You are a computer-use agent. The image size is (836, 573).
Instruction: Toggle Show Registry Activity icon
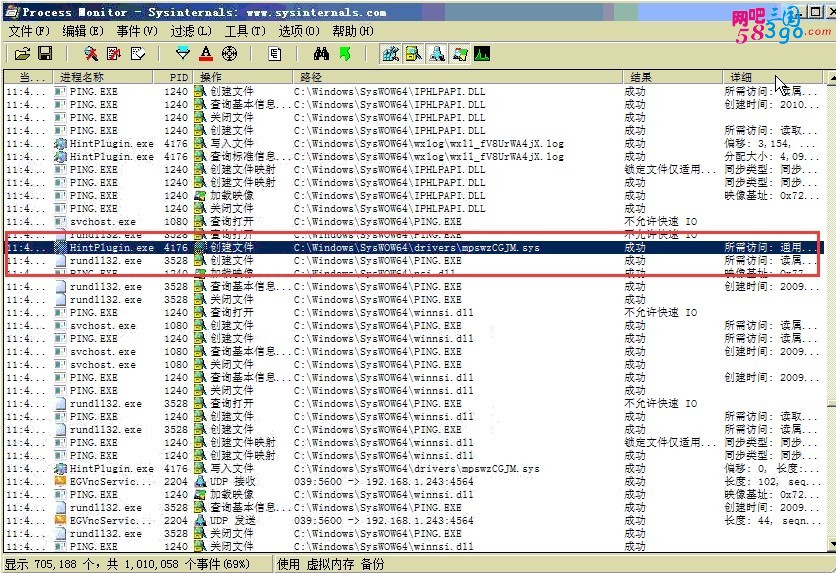(x=391, y=53)
